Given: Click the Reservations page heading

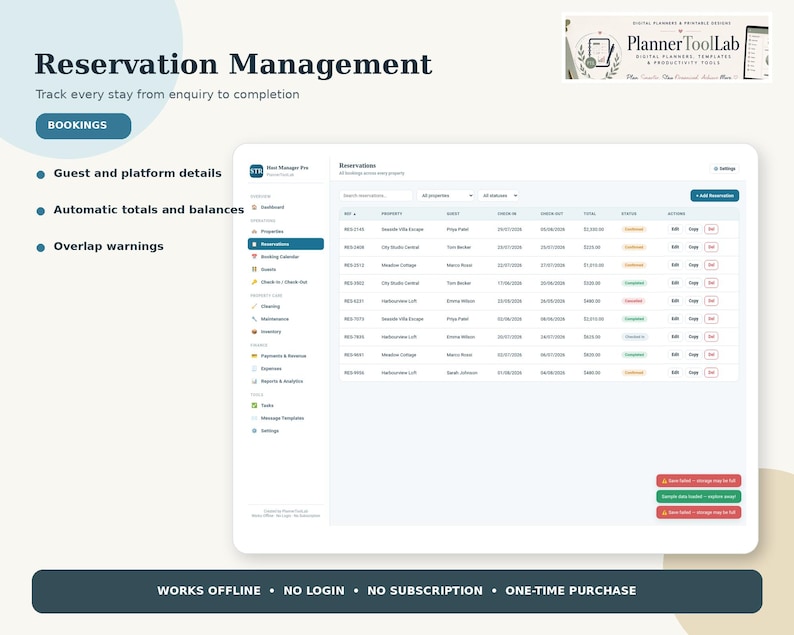Looking at the screenshot, I should pos(358,166).
